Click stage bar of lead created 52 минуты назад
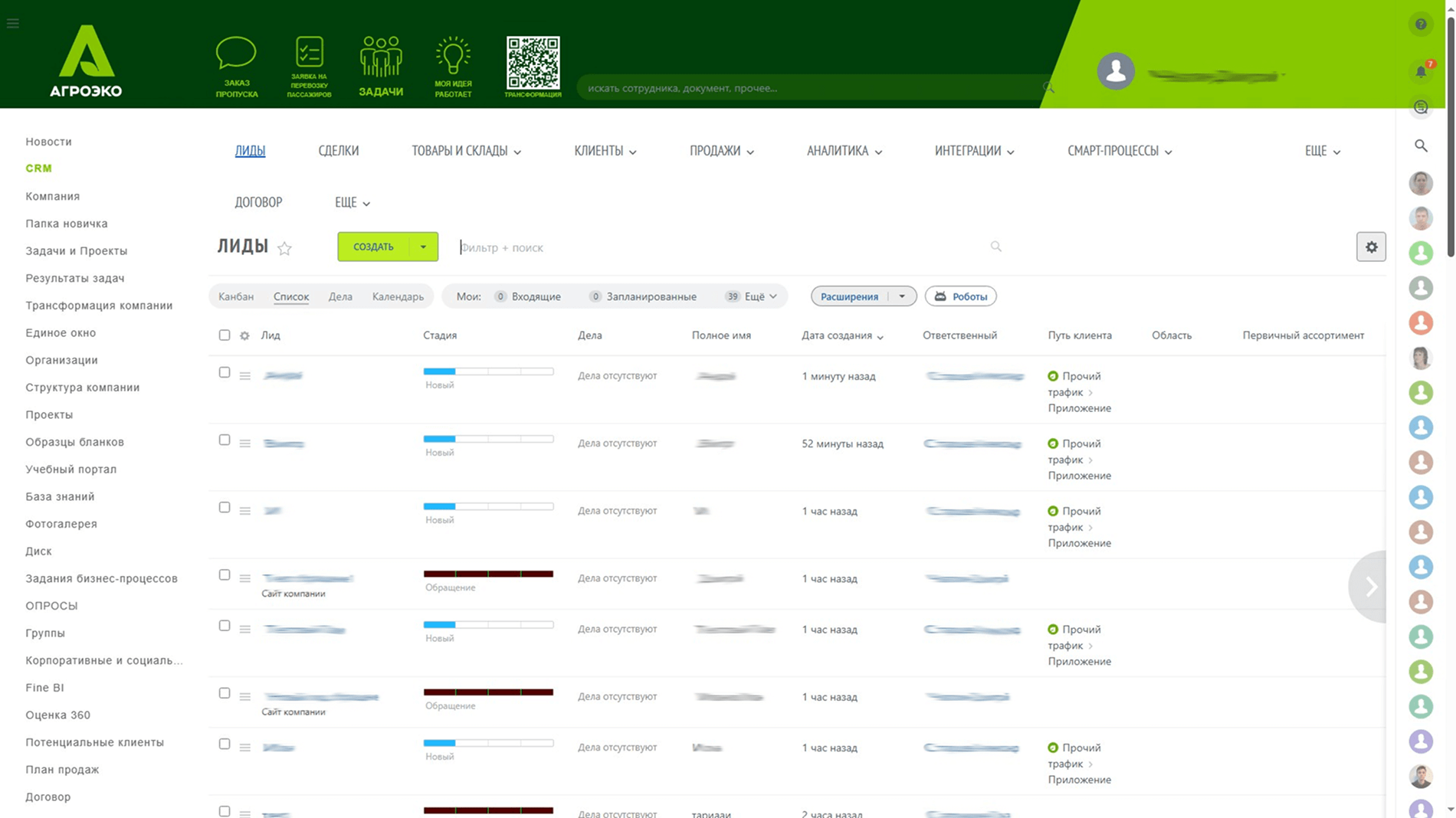This screenshot has height=818, width=1456. 488,439
